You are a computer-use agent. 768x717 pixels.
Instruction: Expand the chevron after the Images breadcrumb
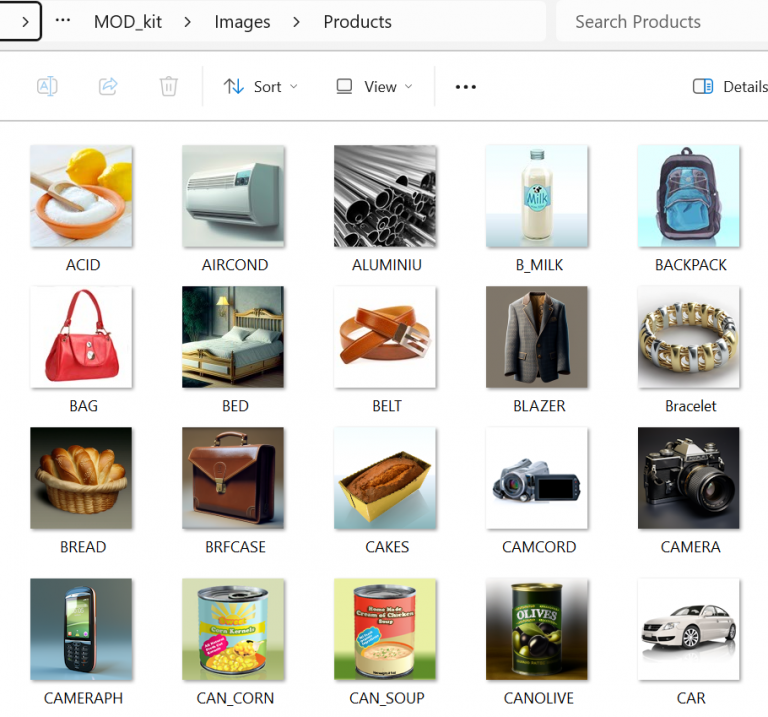click(297, 22)
